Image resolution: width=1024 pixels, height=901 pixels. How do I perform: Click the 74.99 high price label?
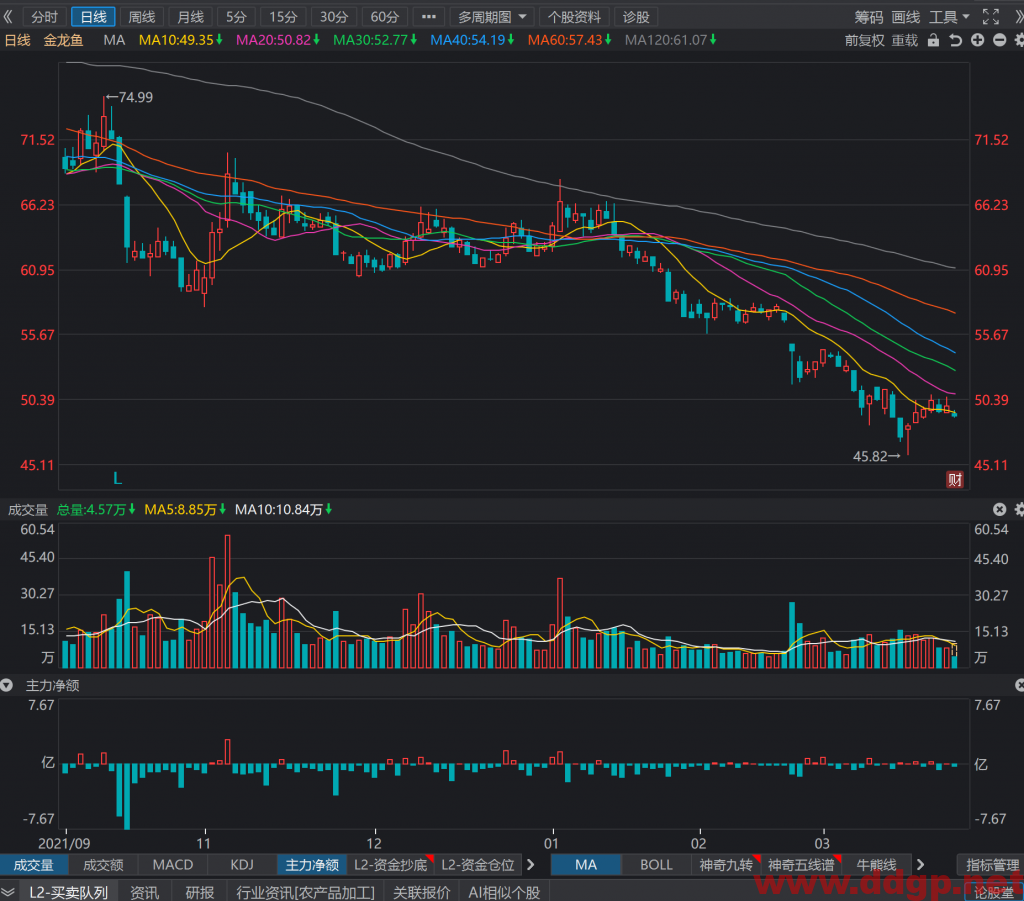pyautogui.click(x=130, y=97)
